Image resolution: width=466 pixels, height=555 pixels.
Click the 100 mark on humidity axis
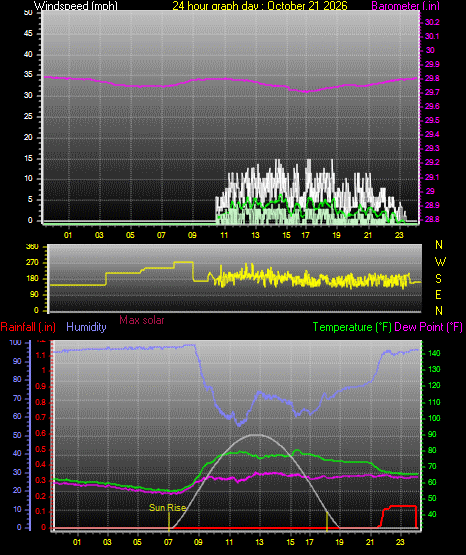pos(16,342)
